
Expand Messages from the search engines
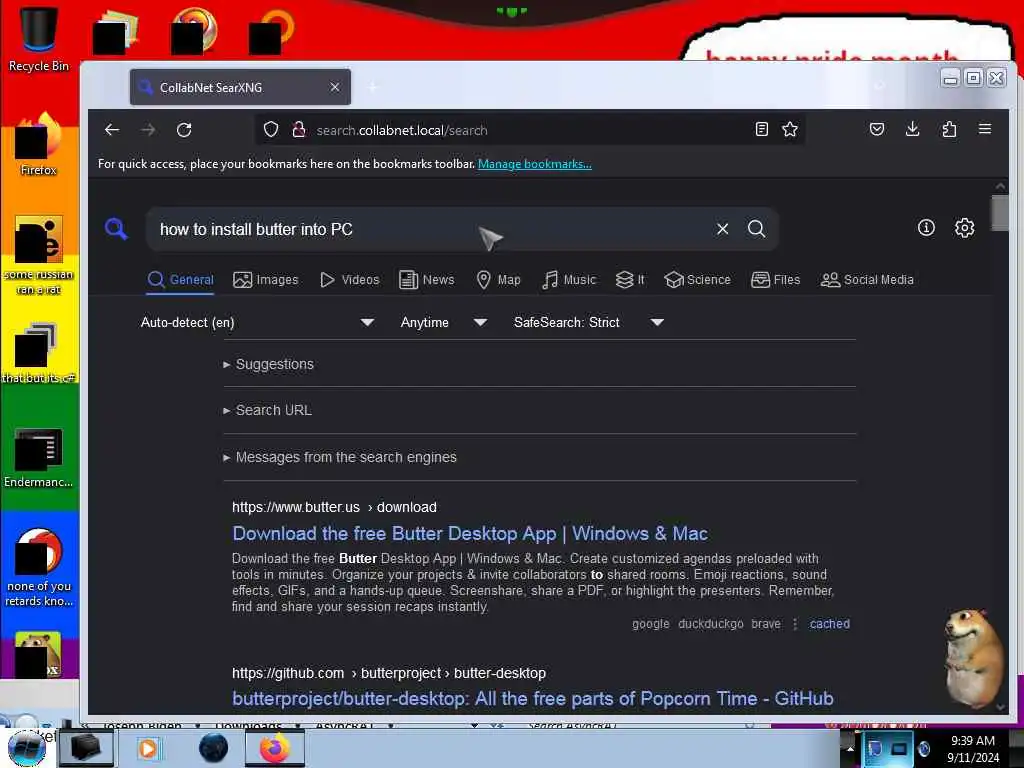coord(345,457)
